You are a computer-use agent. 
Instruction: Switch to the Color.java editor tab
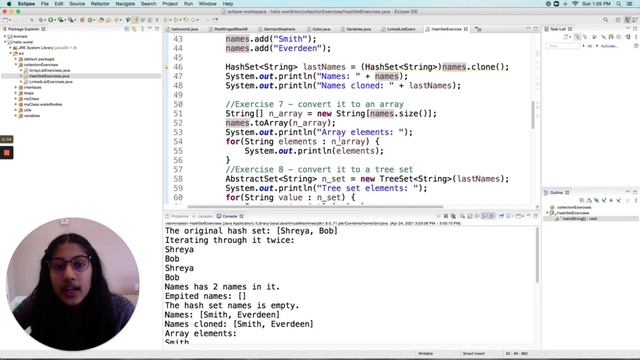coord(321,29)
